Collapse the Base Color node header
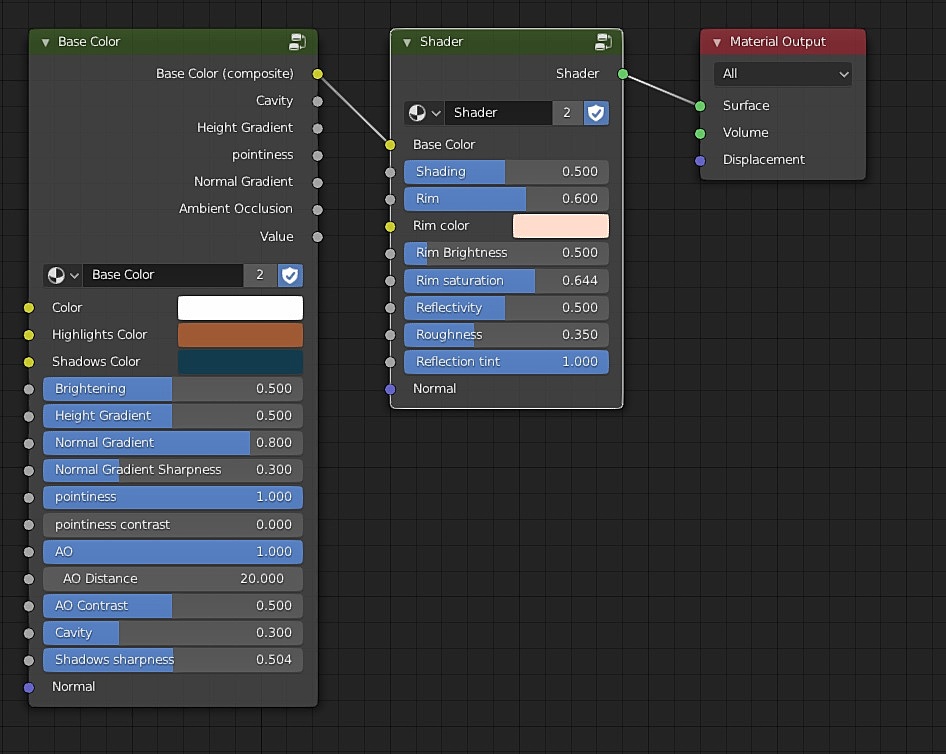Screen dimensions: 946x754 tap(44, 41)
